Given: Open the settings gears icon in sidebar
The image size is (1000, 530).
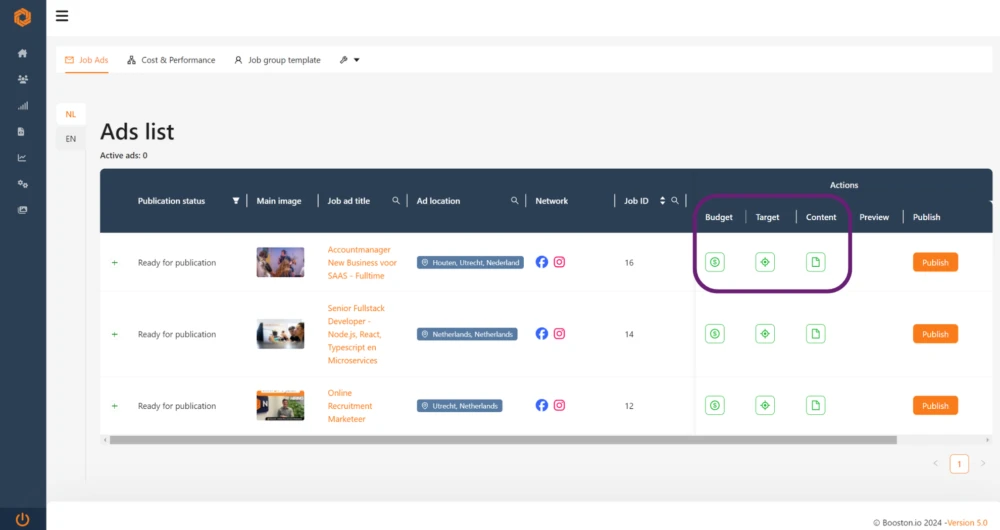Looking at the screenshot, I should 22,184.
